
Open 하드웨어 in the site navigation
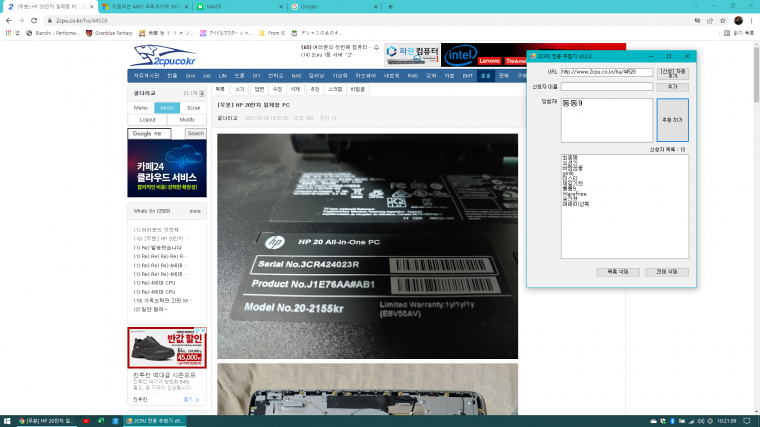pyautogui.click(x=365, y=76)
